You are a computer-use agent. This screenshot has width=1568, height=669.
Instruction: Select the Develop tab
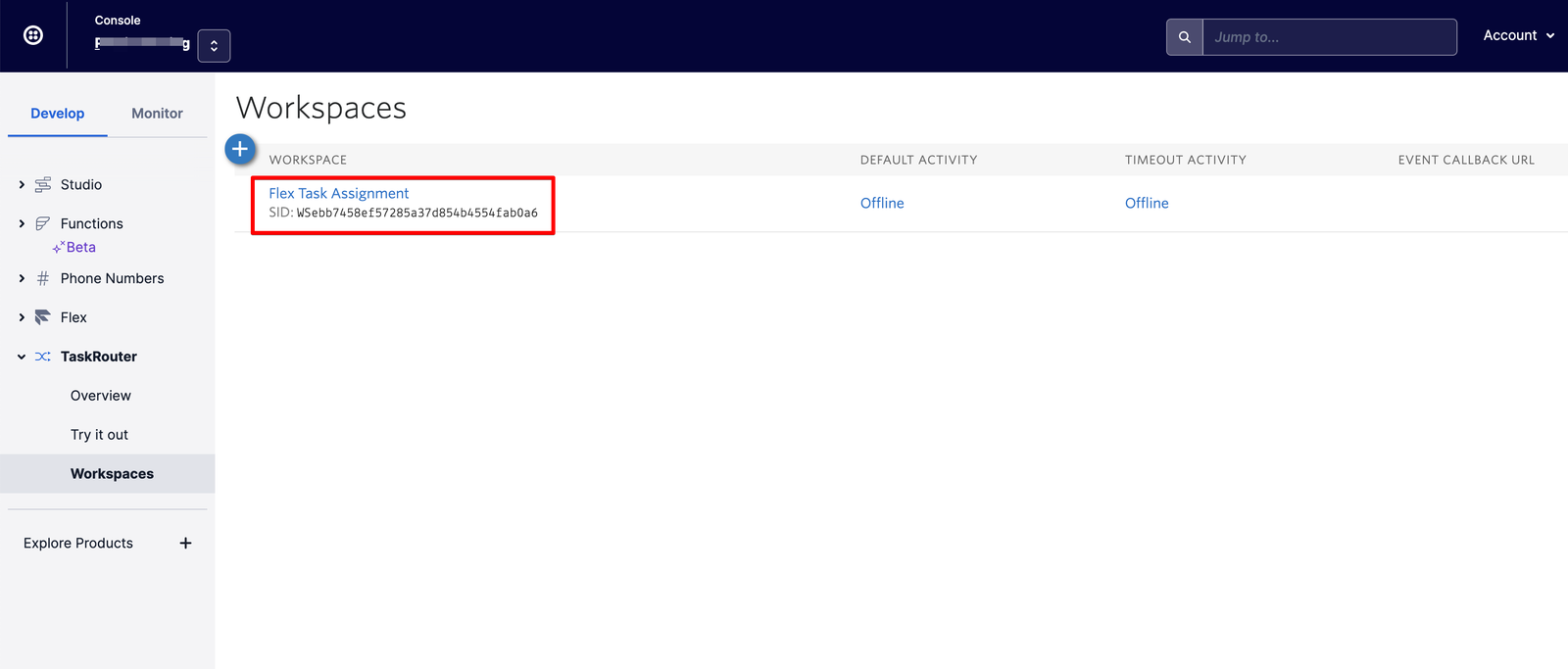click(57, 114)
